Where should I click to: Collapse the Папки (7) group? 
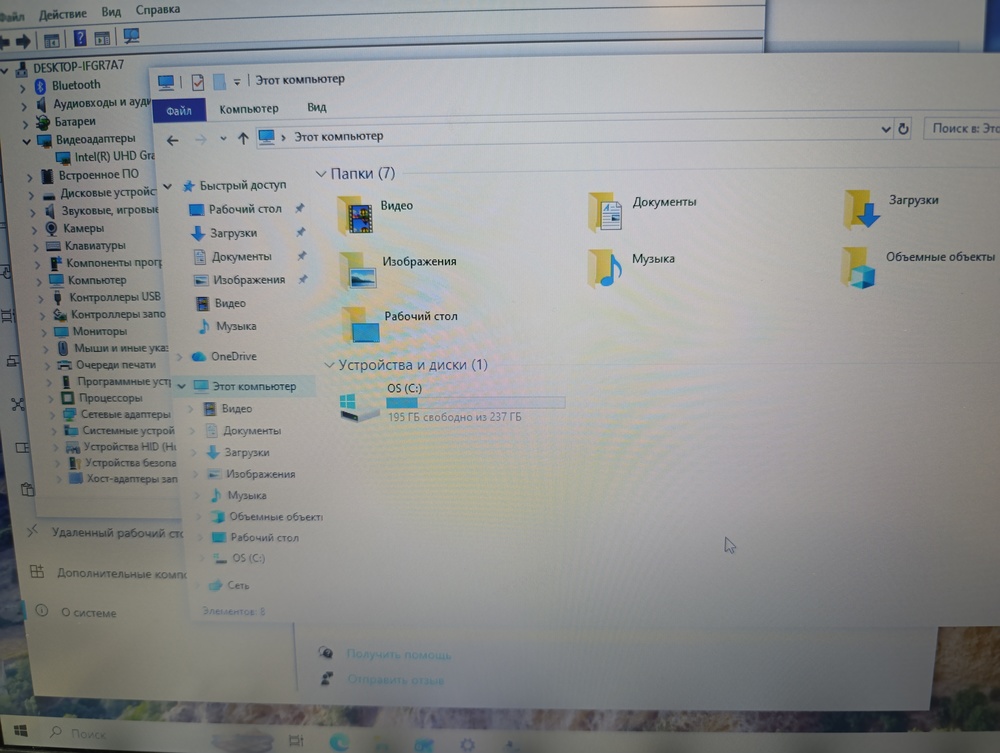tap(321, 174)
